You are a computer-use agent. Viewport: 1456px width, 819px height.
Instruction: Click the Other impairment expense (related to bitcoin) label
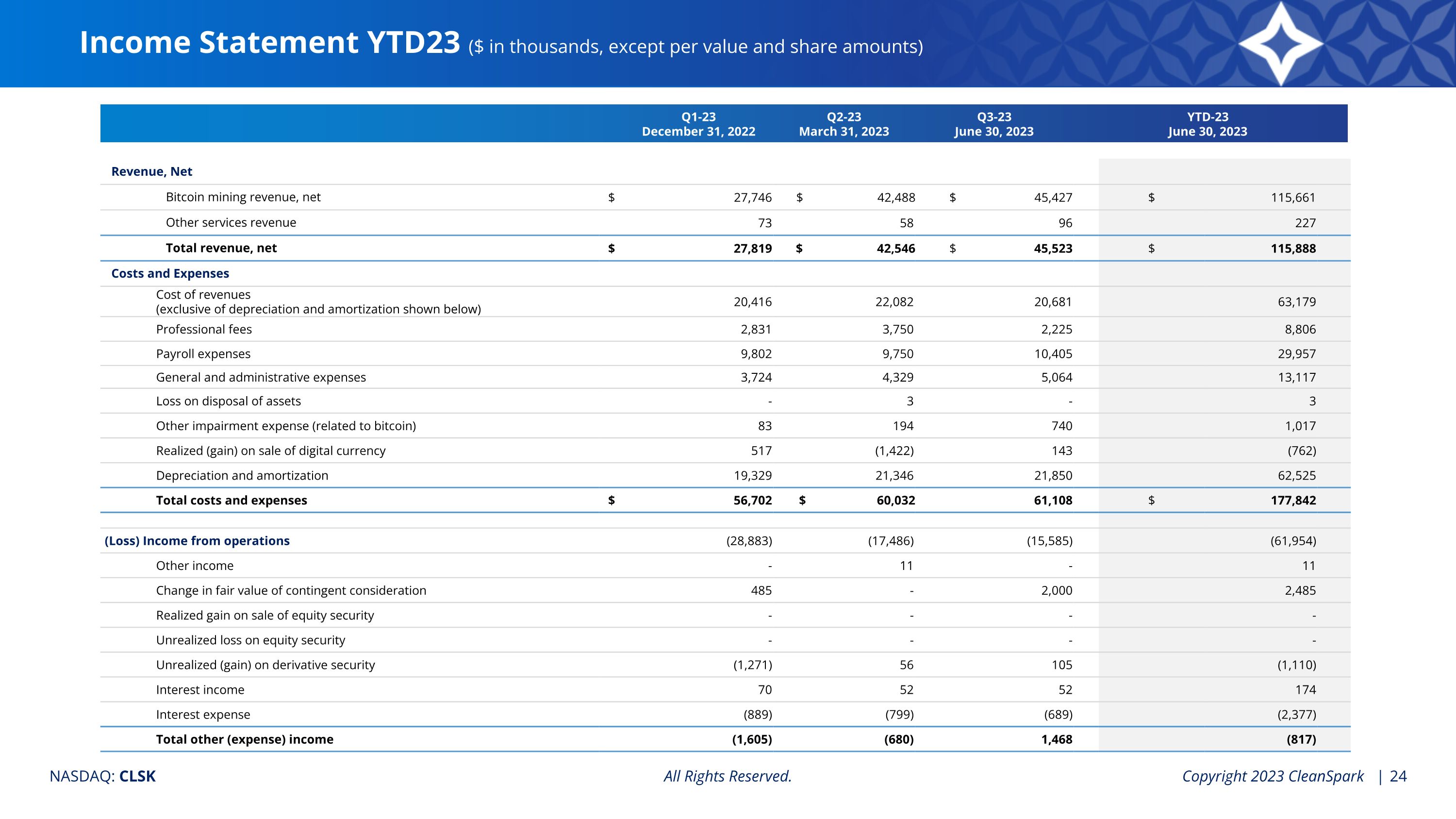[x=286, y=426]
